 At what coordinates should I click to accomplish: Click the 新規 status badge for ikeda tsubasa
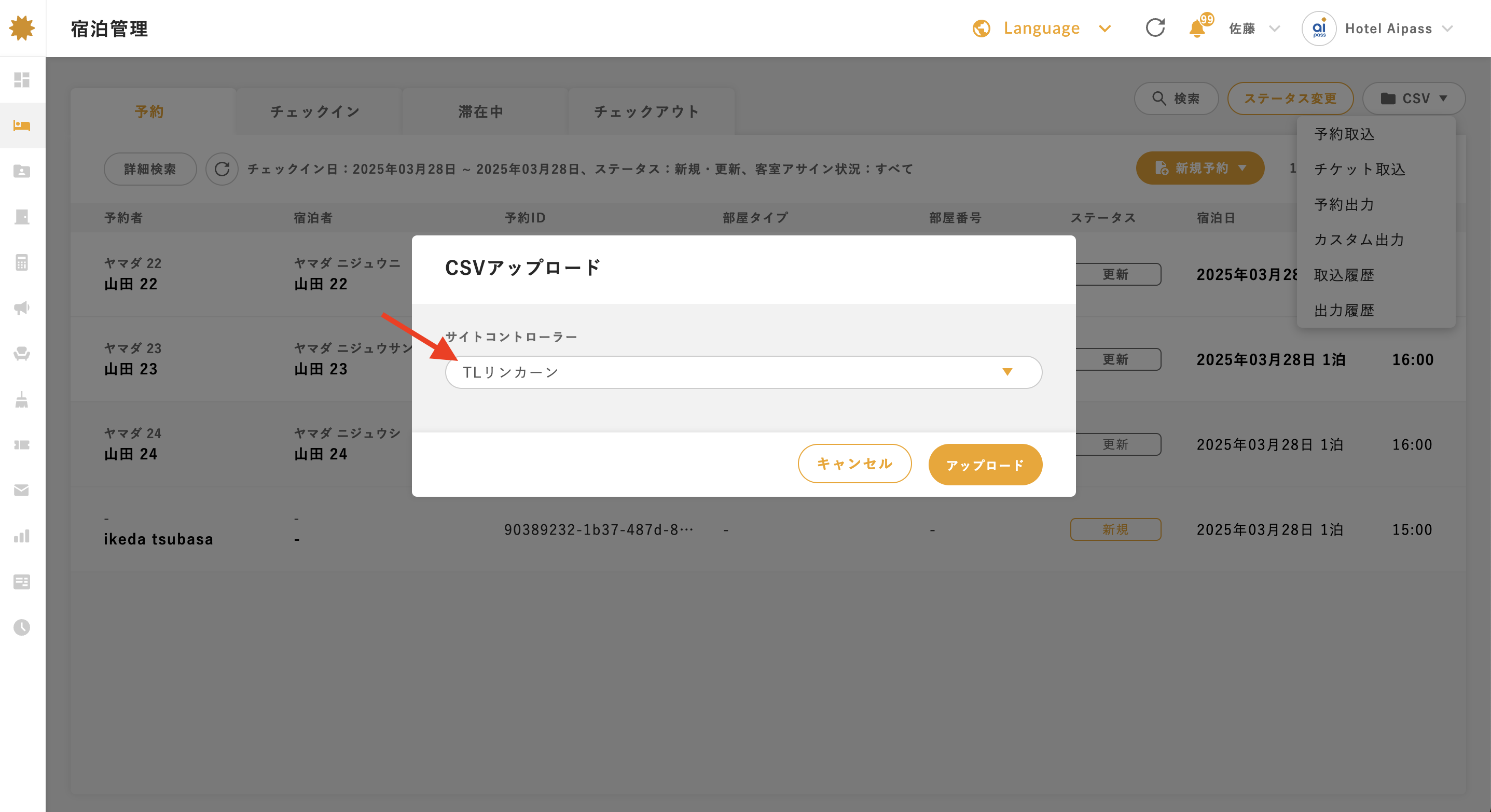point(1115,529)
